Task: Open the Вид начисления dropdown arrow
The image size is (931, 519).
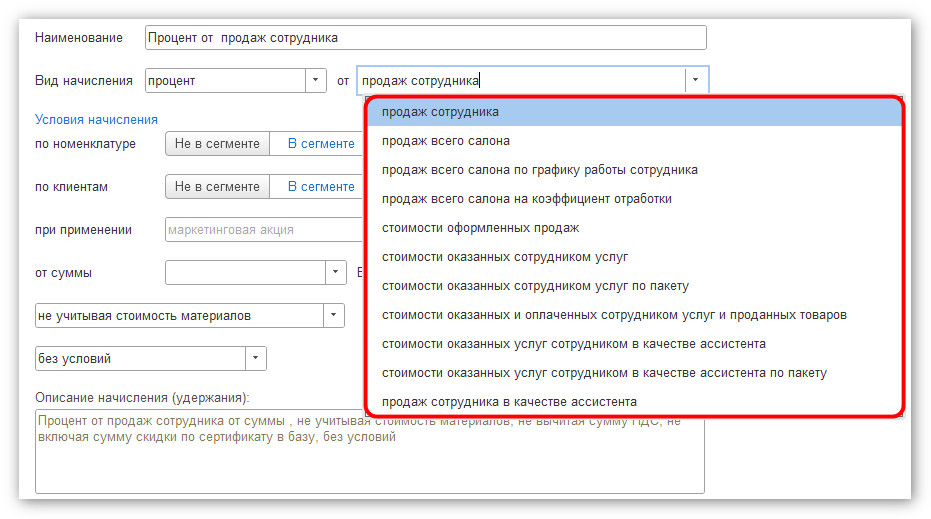Action: coord(316,80)
